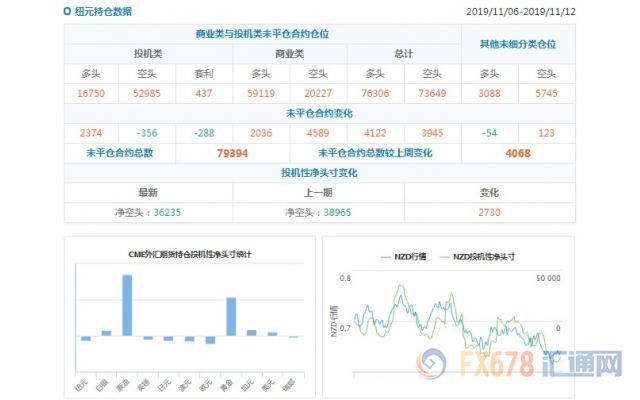
Task: Click the 投机性净头寸变化 section header
Action: [319, 173]
